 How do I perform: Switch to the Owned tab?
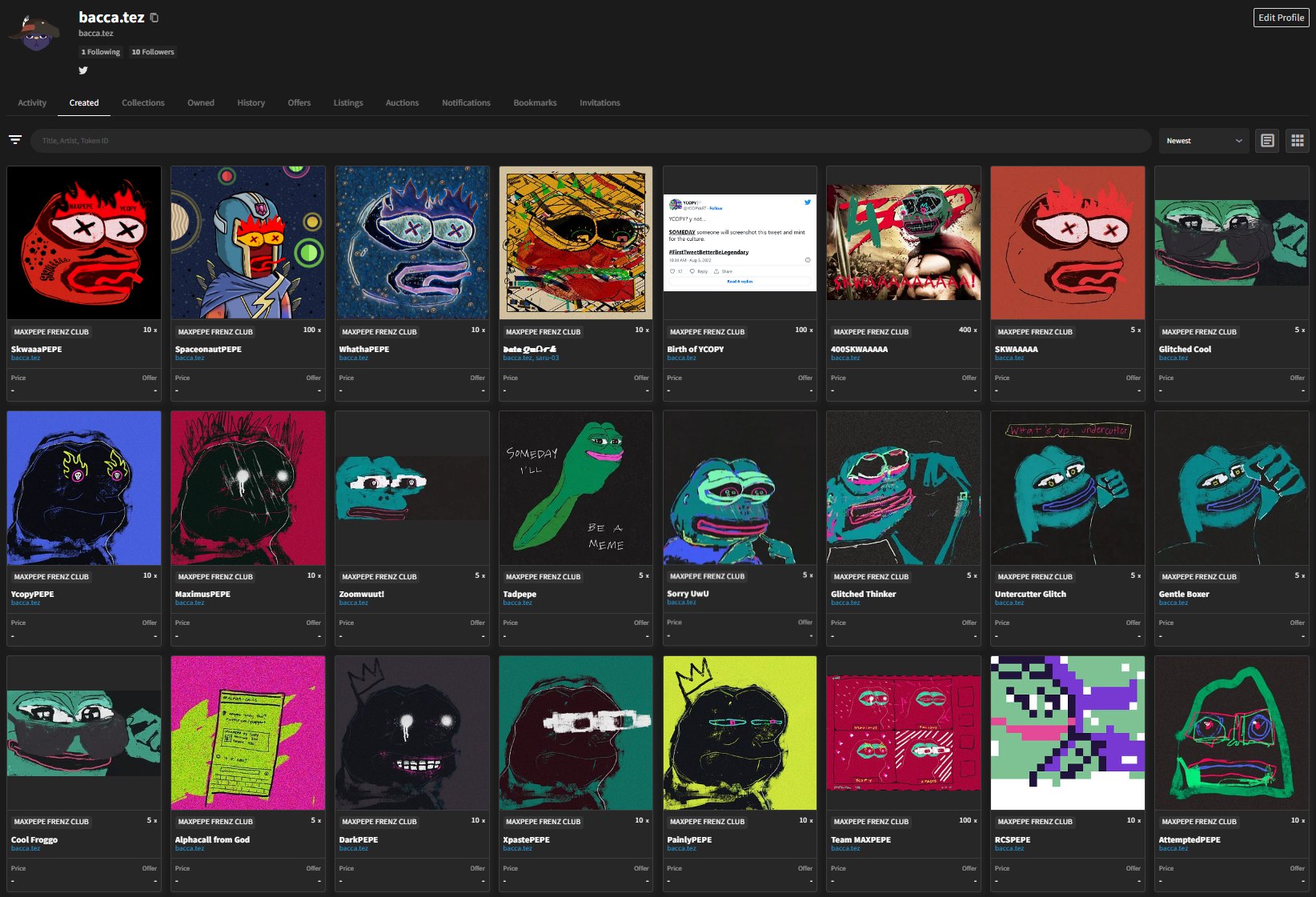coord(201,102)
